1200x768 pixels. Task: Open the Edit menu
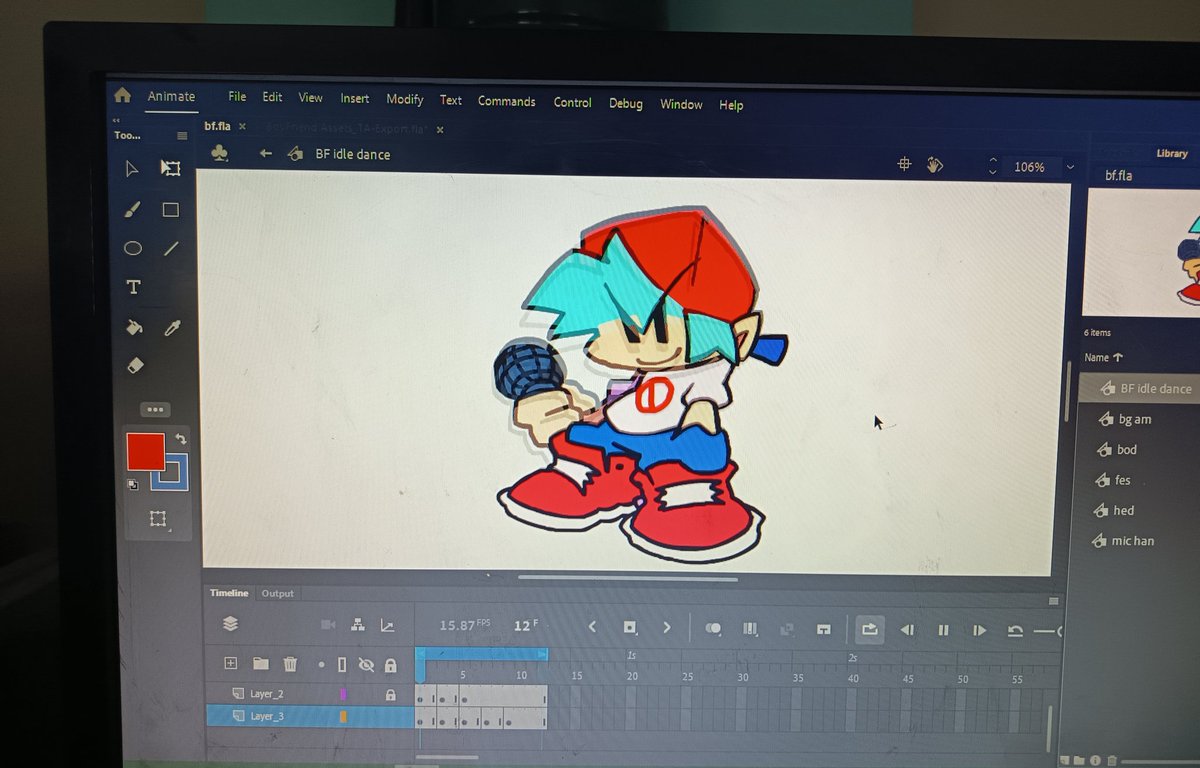pos(272,97)
